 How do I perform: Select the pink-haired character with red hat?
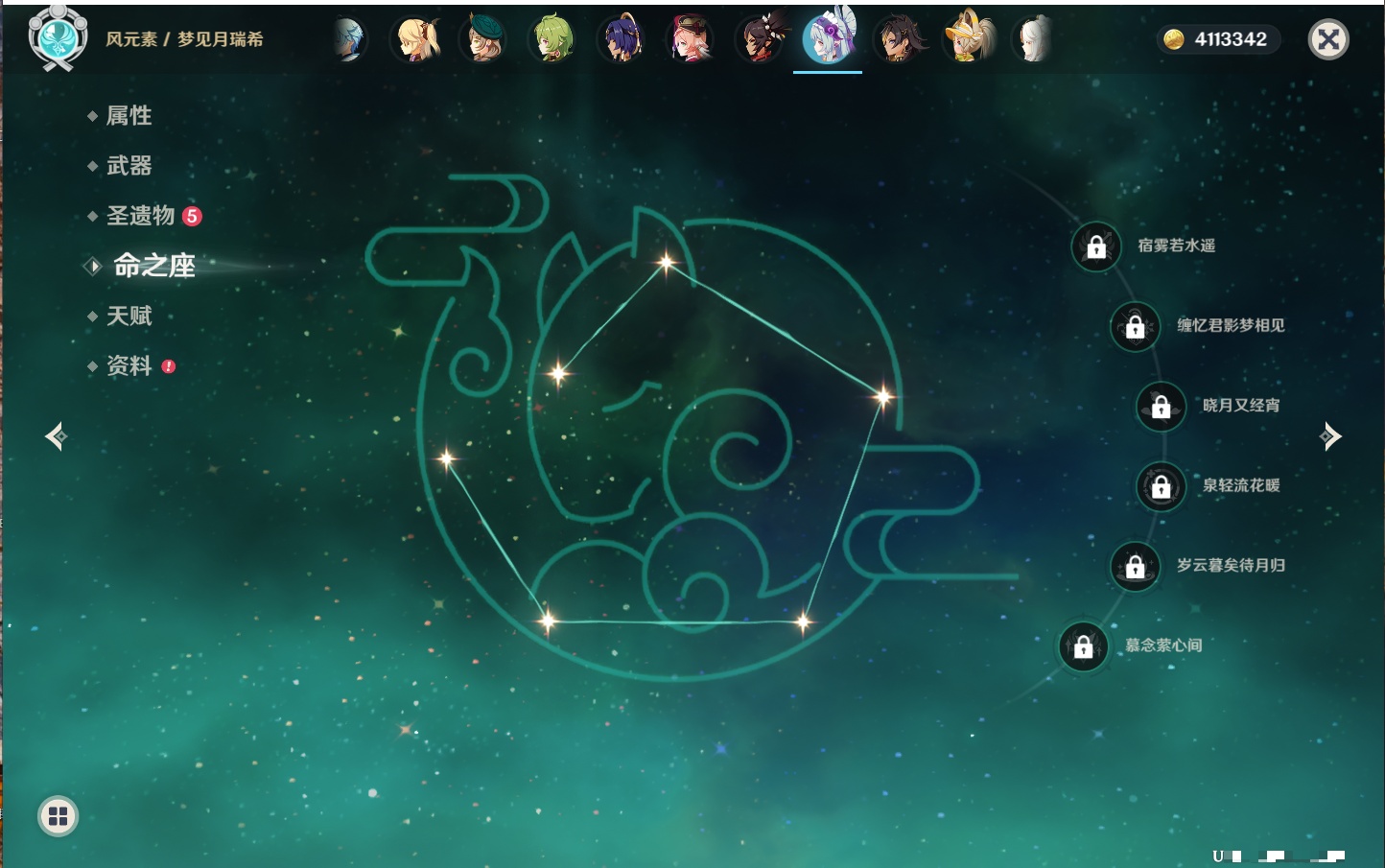(691, 39)
